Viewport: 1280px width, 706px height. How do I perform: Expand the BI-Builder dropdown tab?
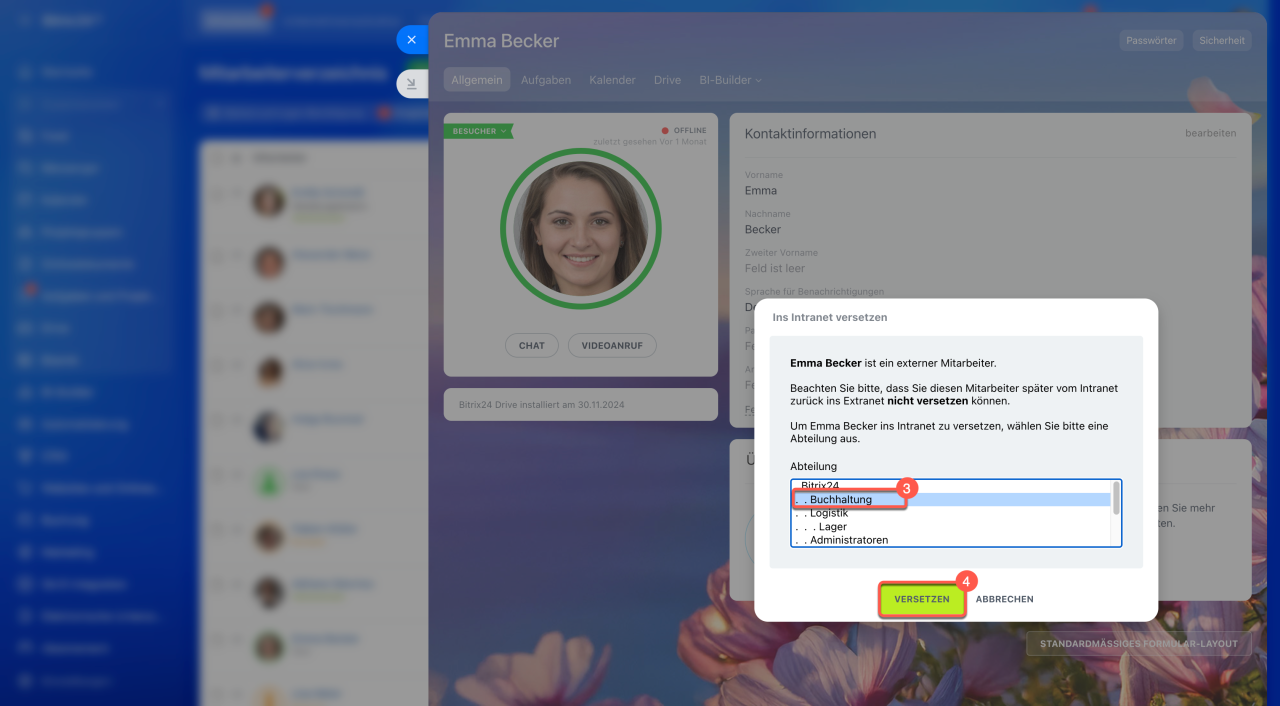click(730, 80)
